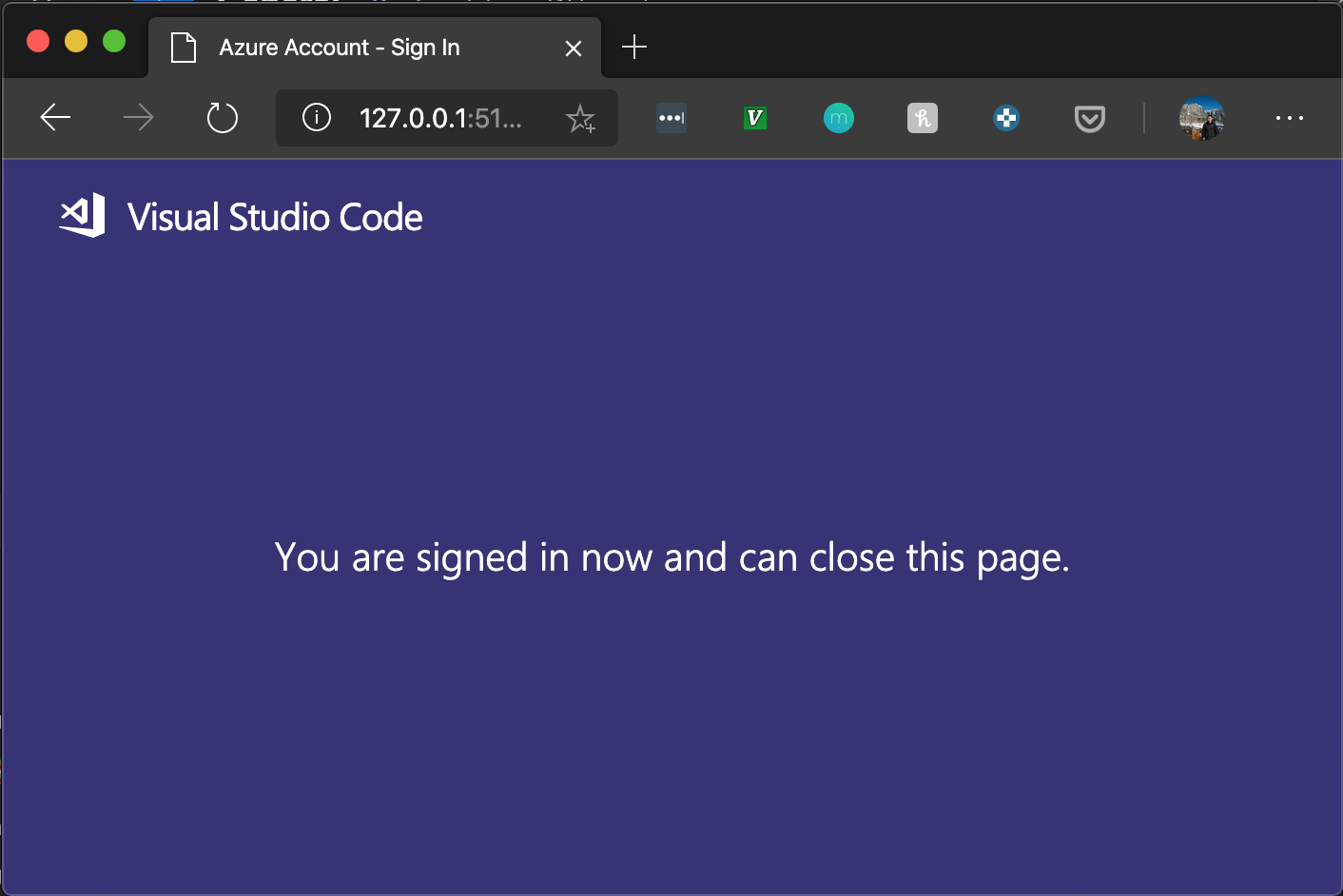Open the Settings and more menu

coord(1290,118)
